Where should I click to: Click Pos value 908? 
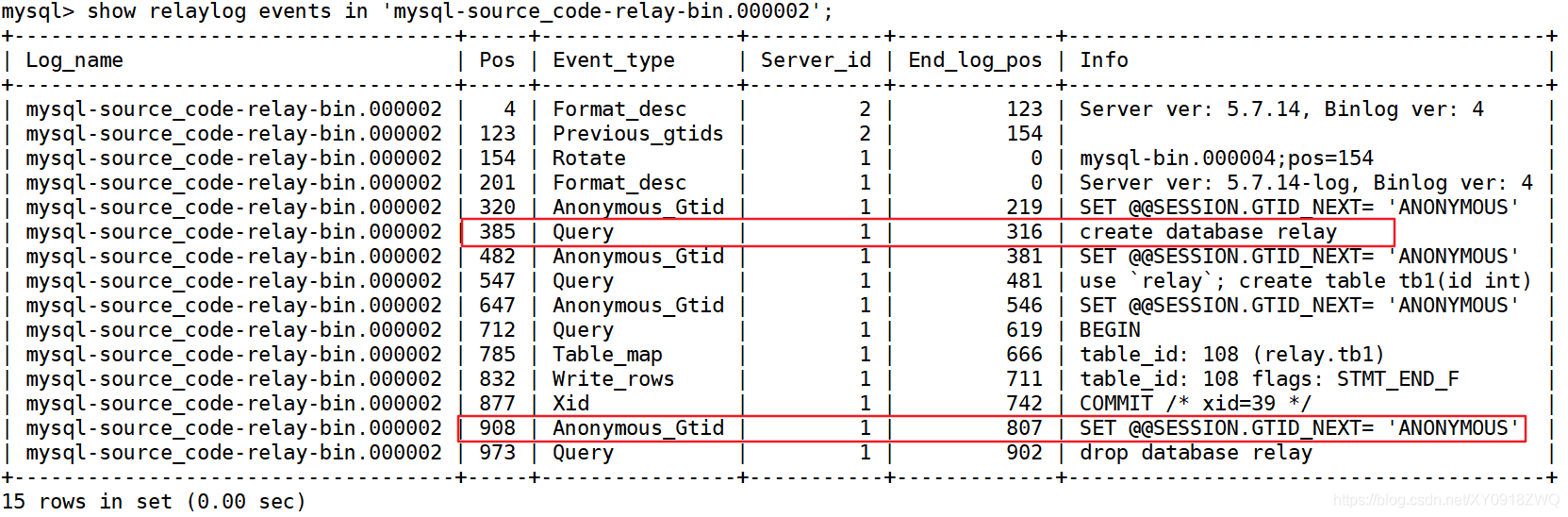click(497, 428)
